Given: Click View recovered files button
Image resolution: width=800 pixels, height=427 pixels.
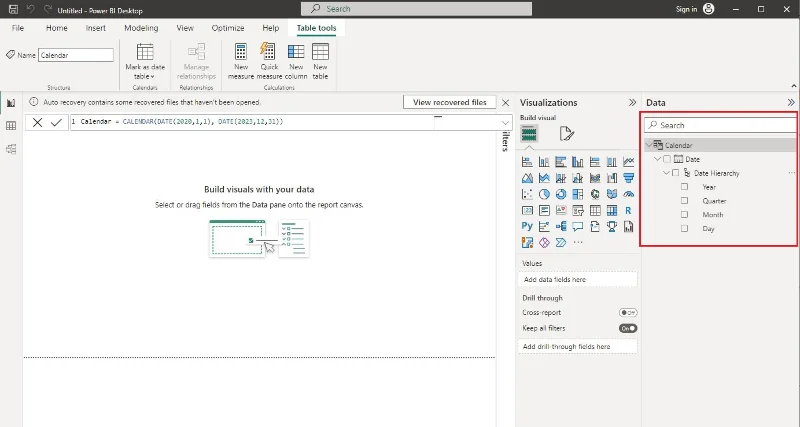Looking at the screenshot, I should tap(449, 102).
